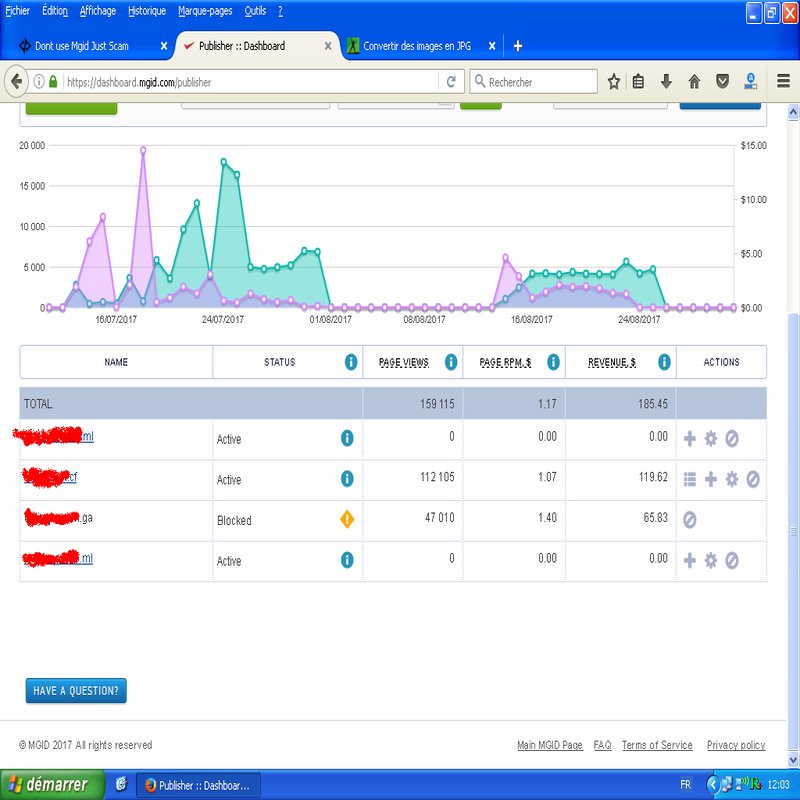The image size is (800, 800).
Task: Open the Fichier menu
Action: tap(17, 11)
